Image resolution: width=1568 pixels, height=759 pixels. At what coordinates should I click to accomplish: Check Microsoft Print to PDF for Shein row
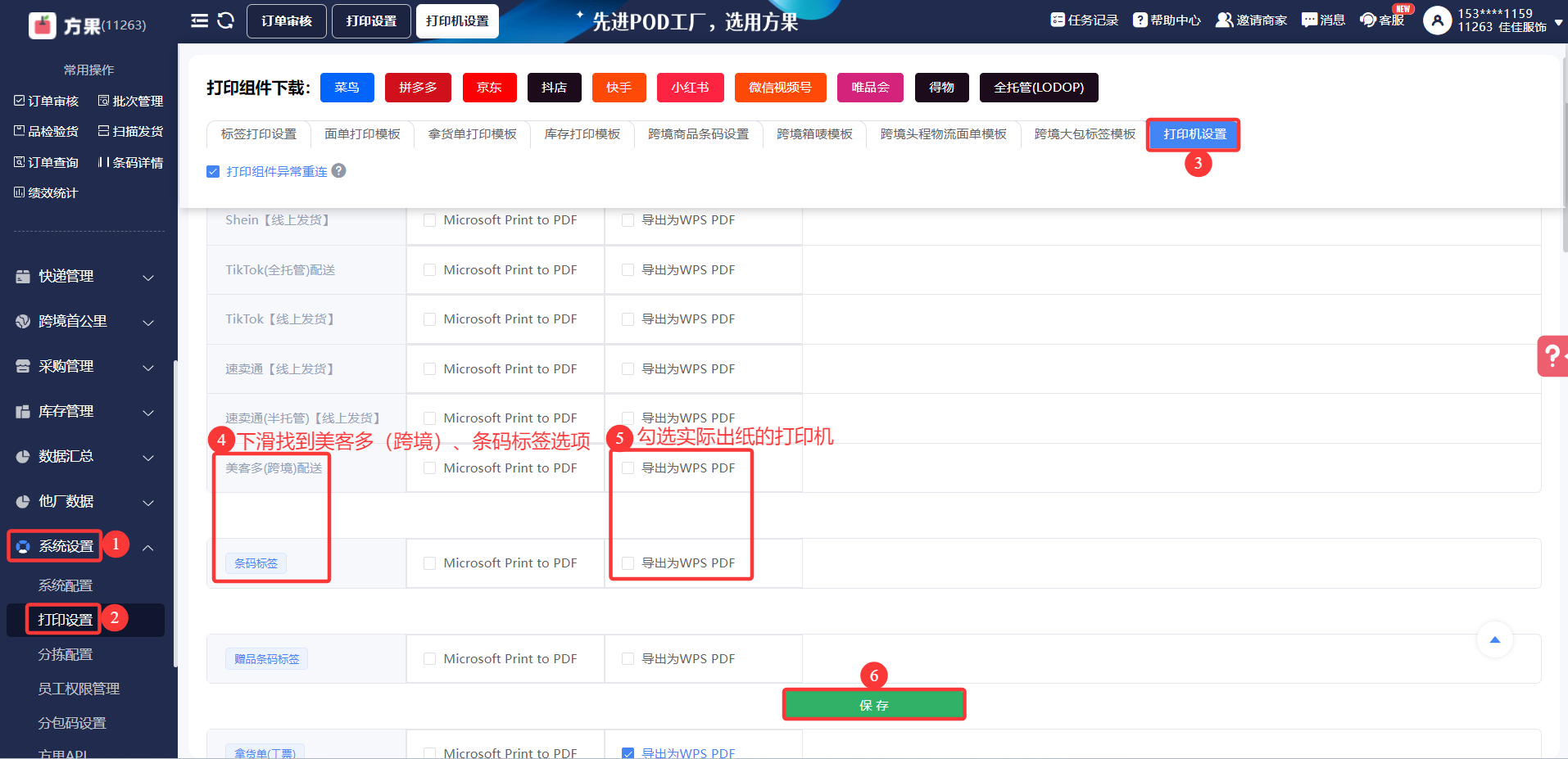tap(429, 220)
